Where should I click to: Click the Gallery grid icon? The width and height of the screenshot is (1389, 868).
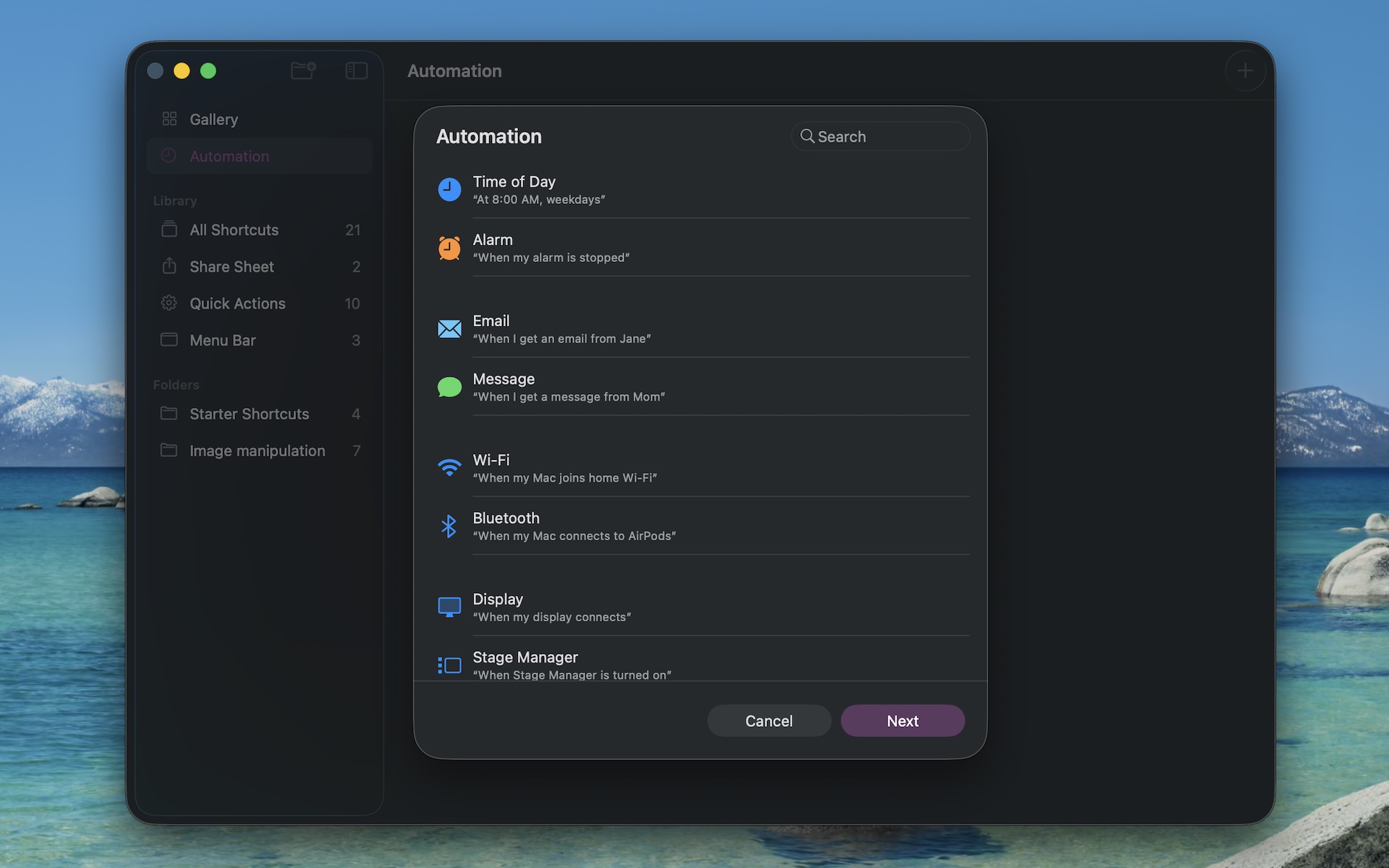click(x=169, y=119)
